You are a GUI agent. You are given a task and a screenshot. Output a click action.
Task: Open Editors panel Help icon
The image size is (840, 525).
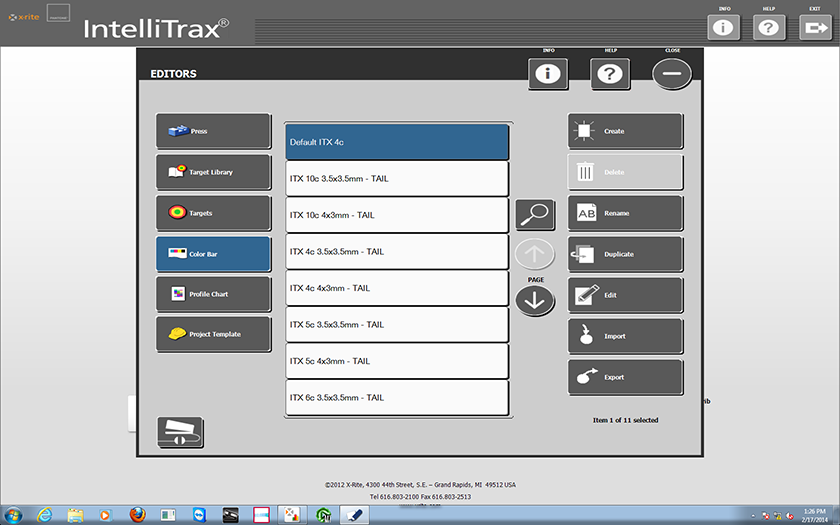[x=610, y=74]
